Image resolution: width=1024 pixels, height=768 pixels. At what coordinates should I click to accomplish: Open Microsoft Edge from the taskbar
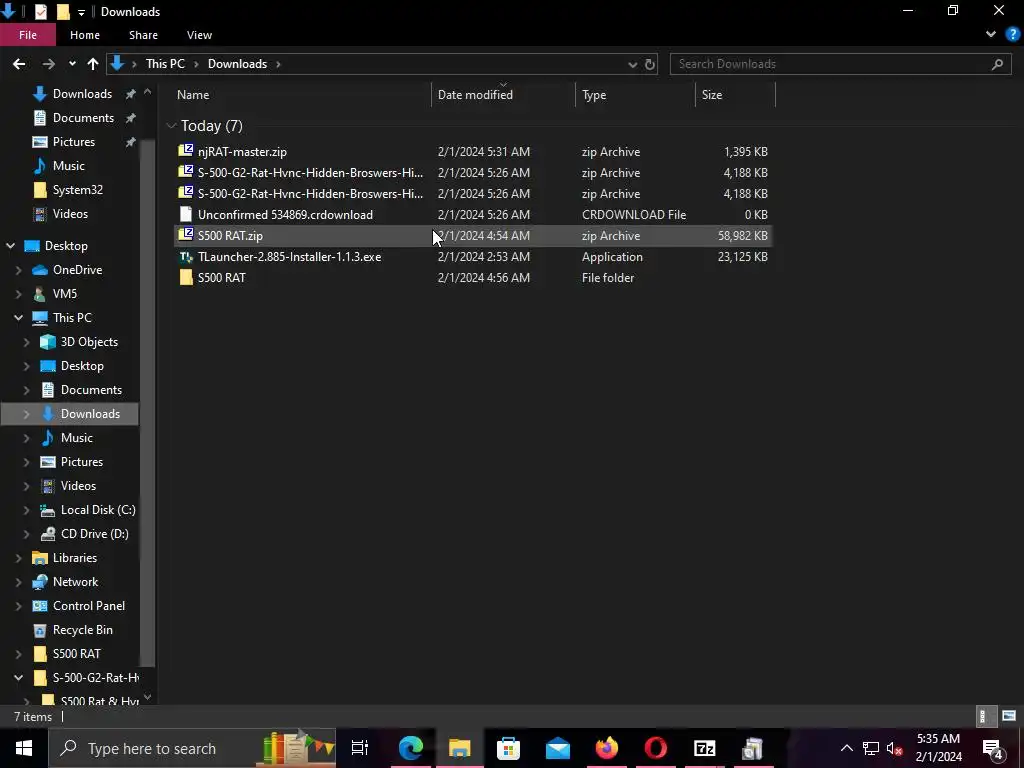[x=411, y=748]
